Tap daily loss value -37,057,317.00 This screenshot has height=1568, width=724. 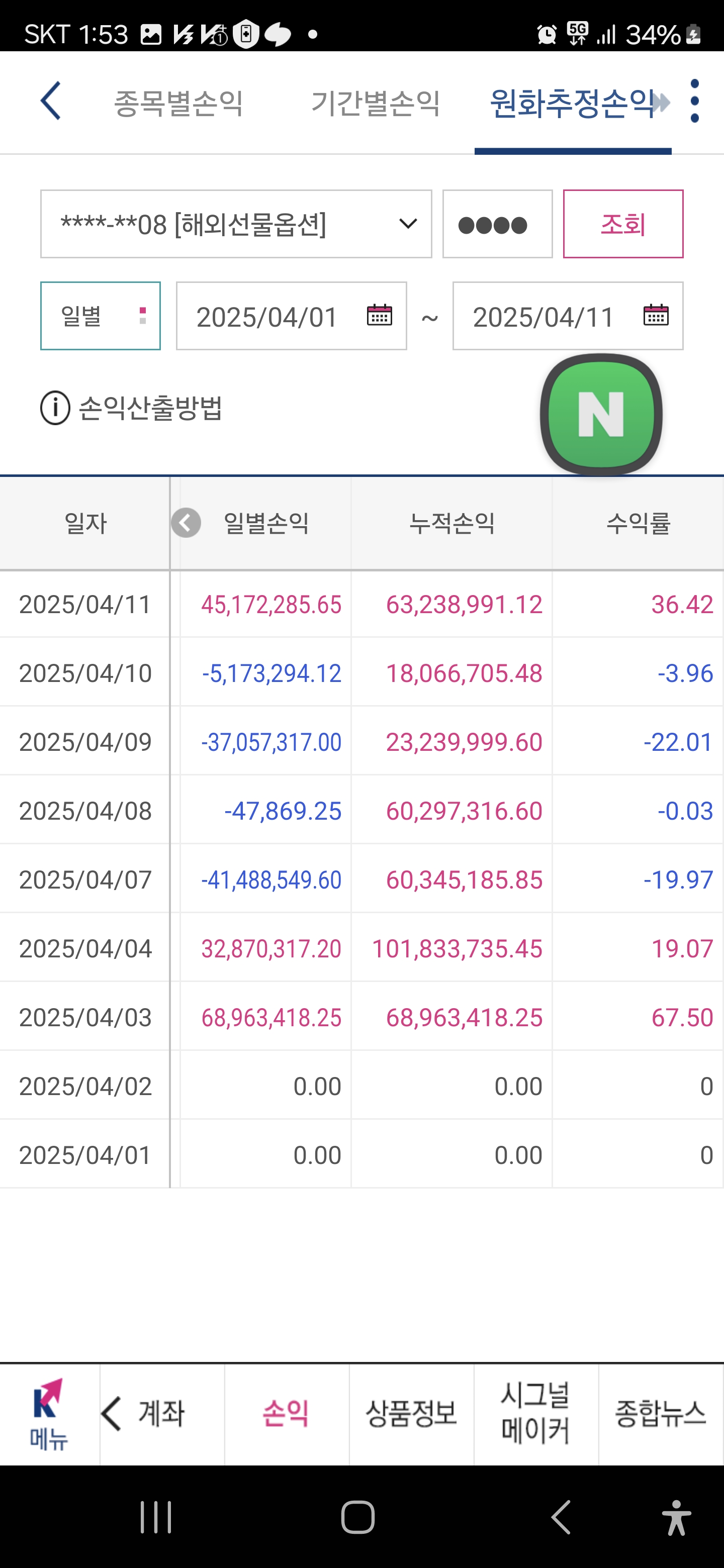point(271,742)
